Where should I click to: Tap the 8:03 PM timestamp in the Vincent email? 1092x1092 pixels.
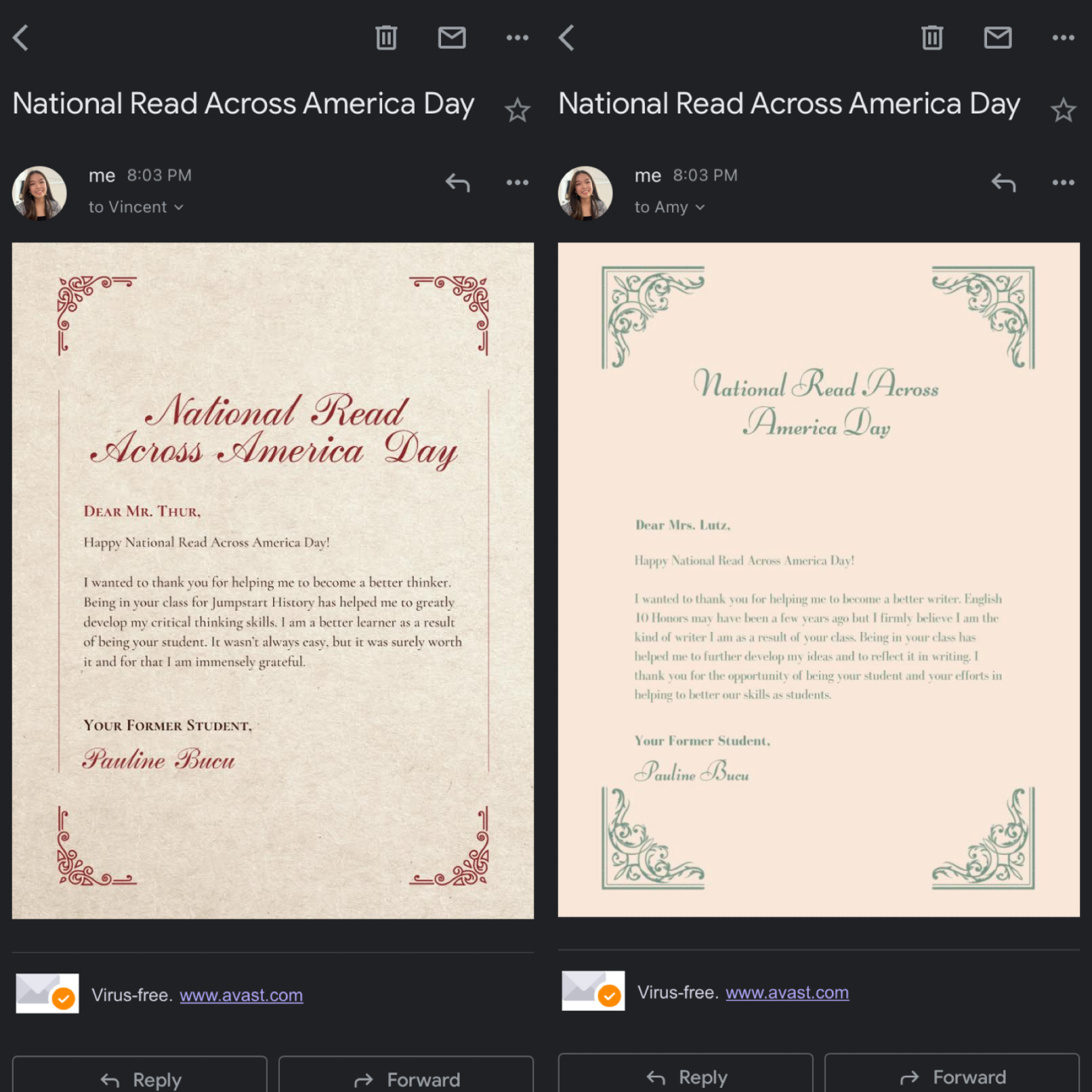coord(160,176)
